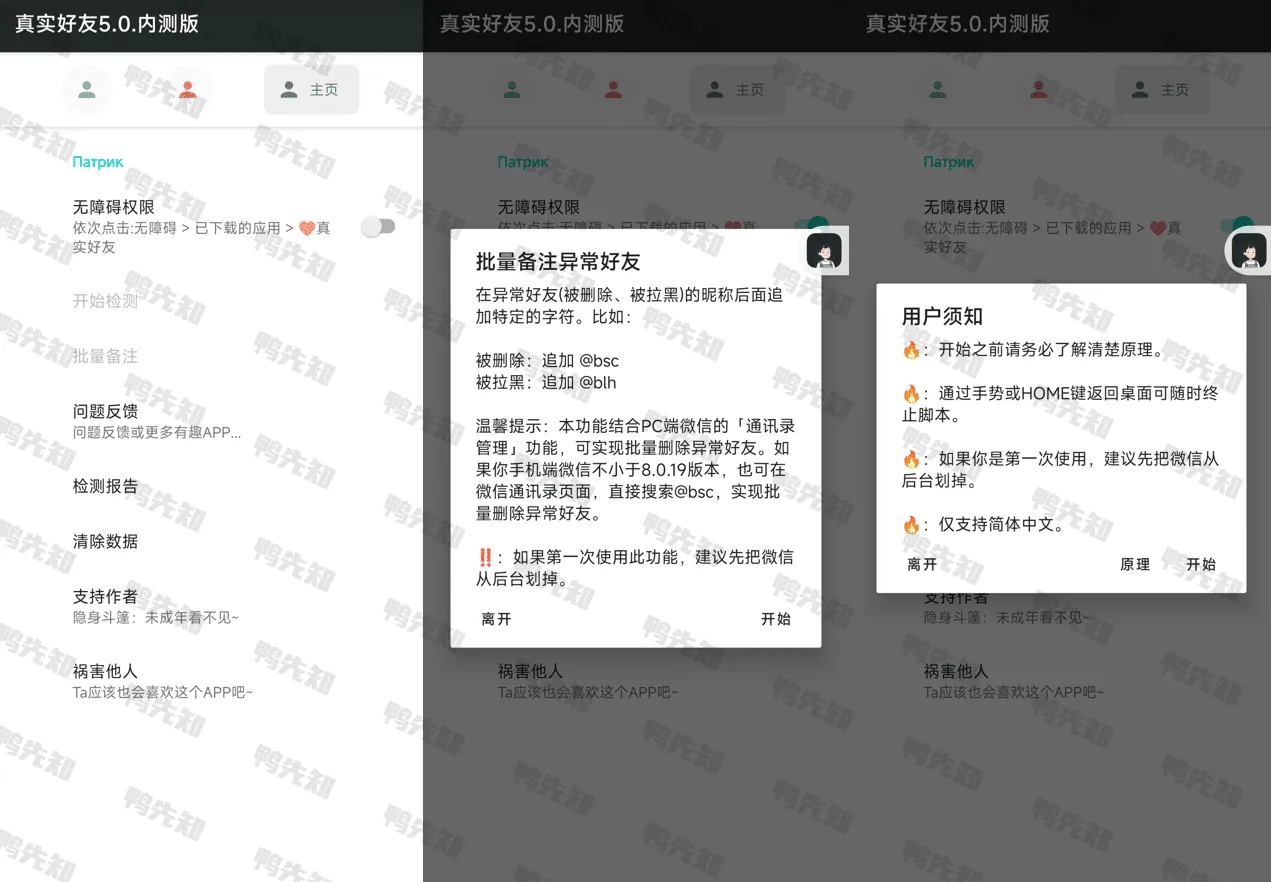
Task: Open the 问题反馈 feedback option
Action: (106, 411)
